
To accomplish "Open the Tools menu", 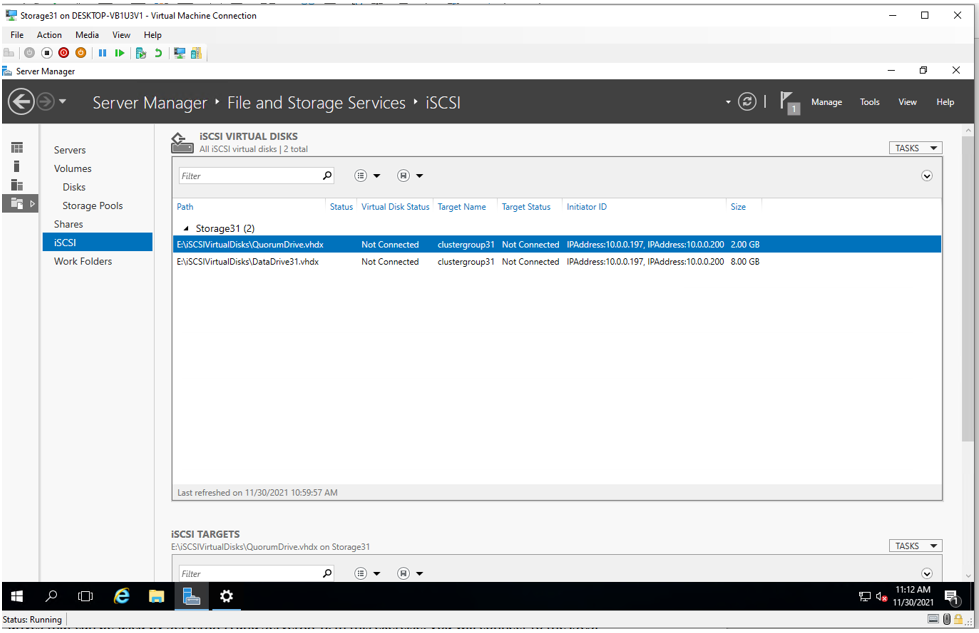I will pyautogui.click(x=869, y=102).
